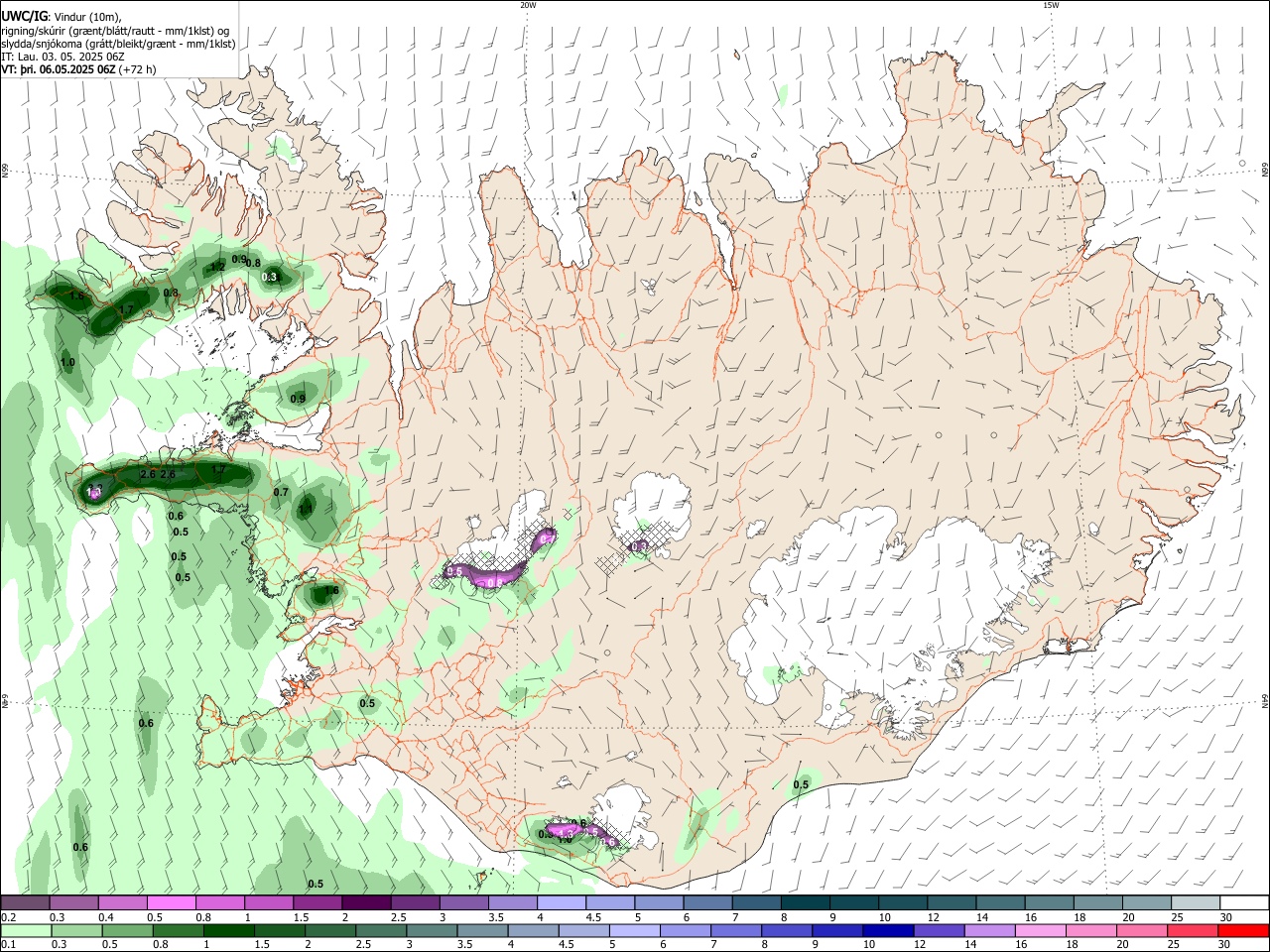1270x952 pixels.
Task: Click the 15W longitude label at top
Action: coord(1051,5)
